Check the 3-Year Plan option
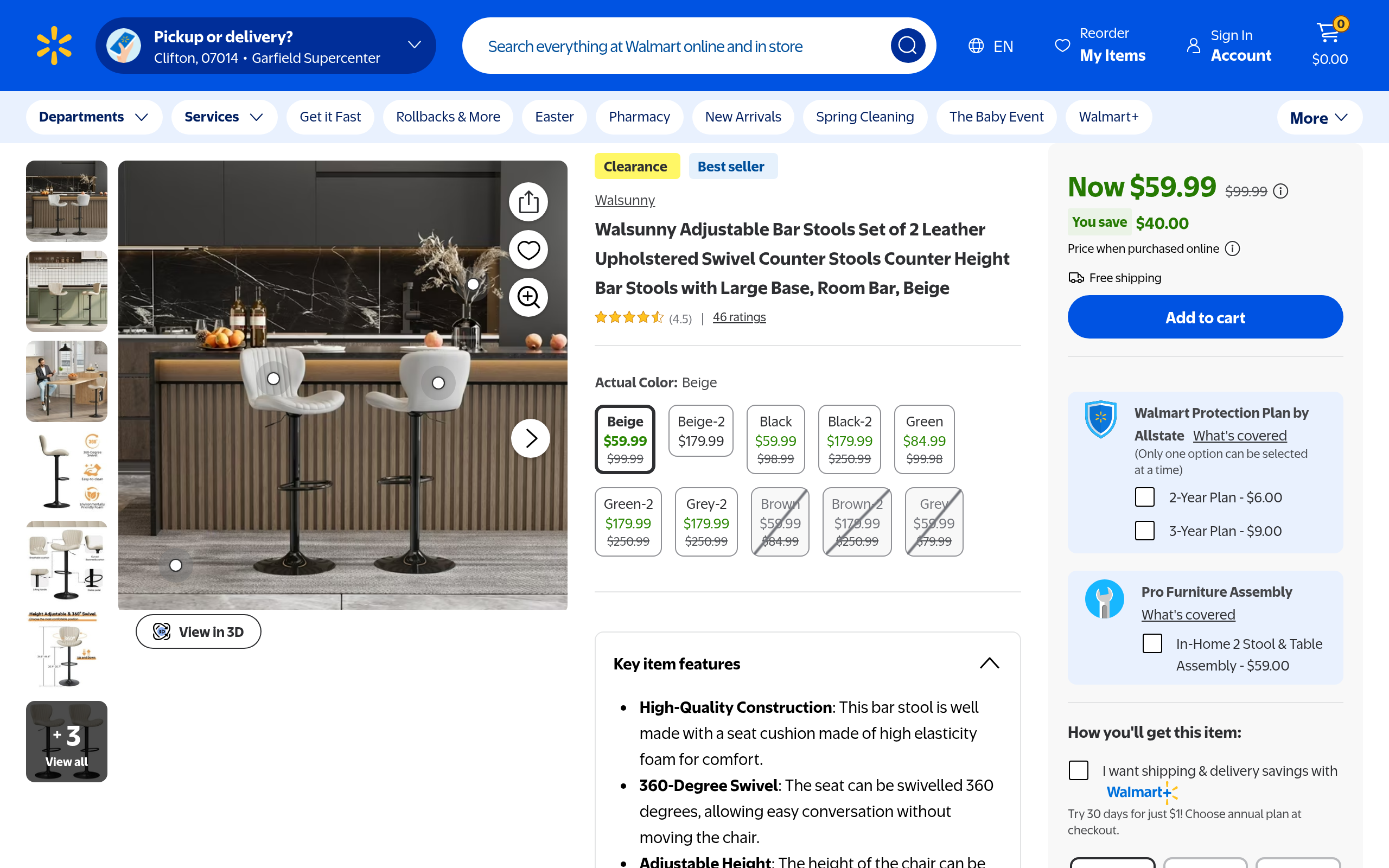The height and width of the screenshot is (868, 1389). (1144, 531)
